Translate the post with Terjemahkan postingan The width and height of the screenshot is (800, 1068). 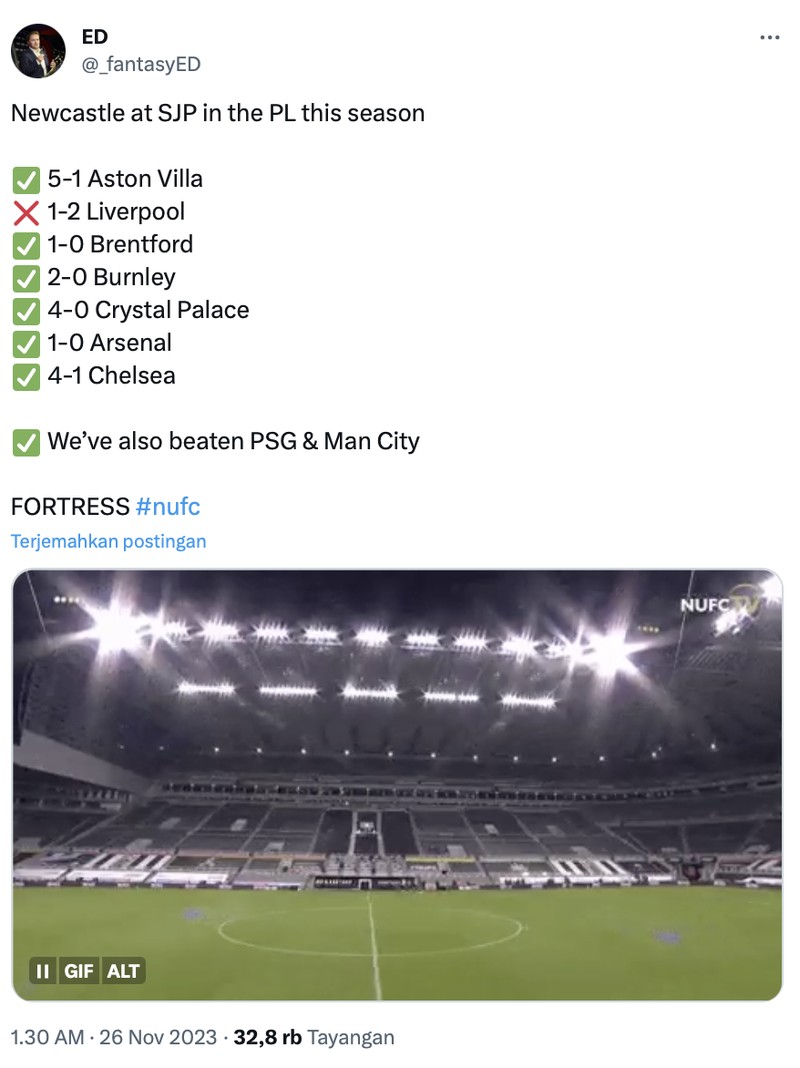coord(107,540)
